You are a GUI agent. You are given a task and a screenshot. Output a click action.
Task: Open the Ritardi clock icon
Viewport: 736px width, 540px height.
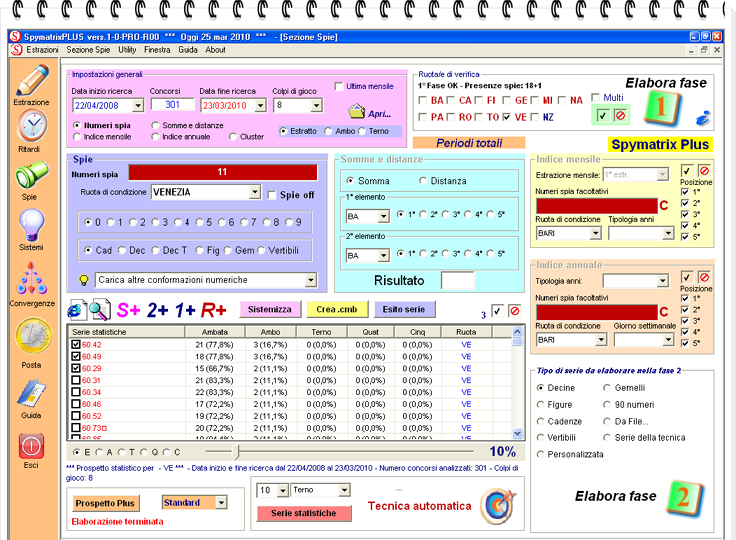tap(32, 125)
